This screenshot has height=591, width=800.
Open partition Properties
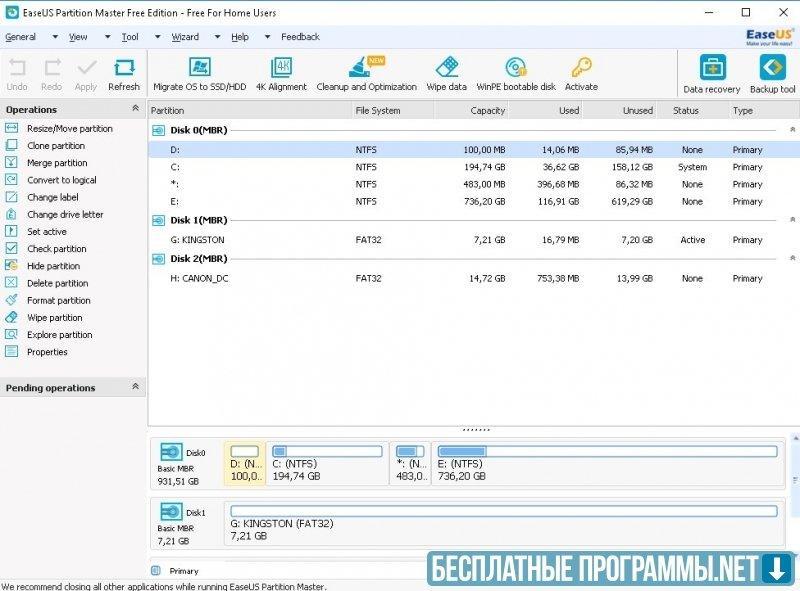click(36, 352)
